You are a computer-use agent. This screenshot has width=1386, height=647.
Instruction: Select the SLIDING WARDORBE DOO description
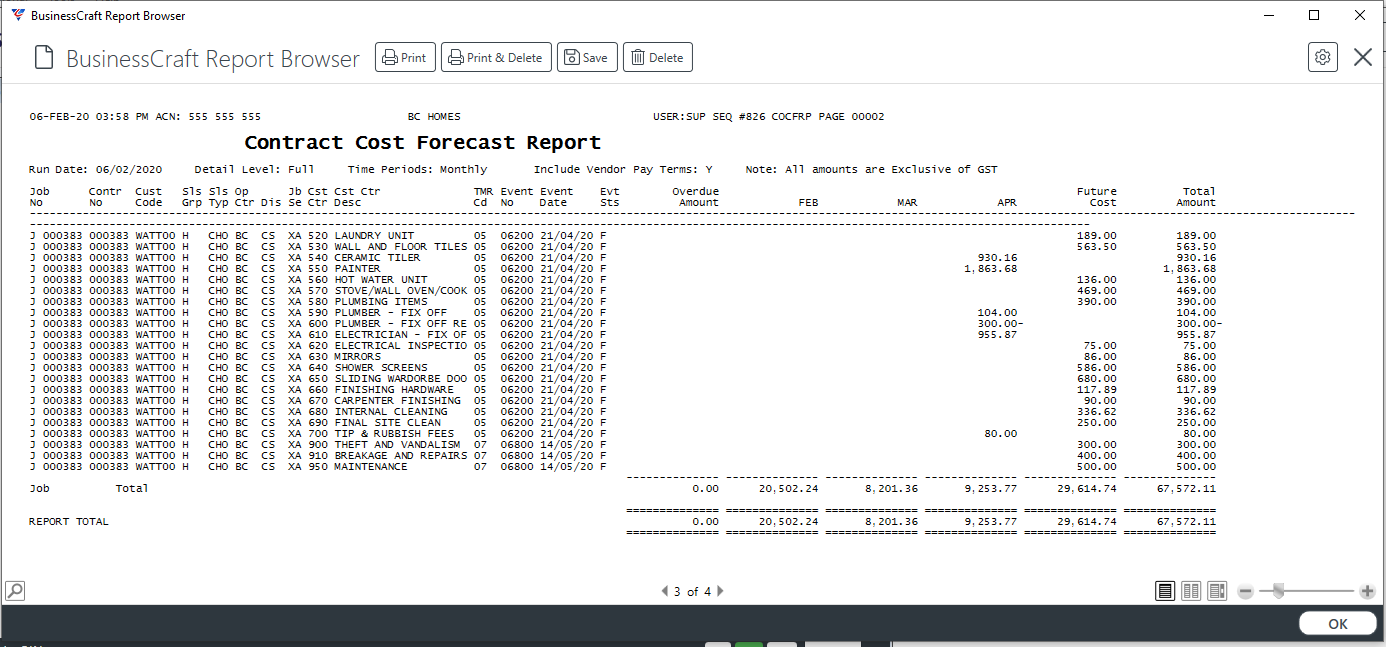pyautogui.click(x=401, y=378)
